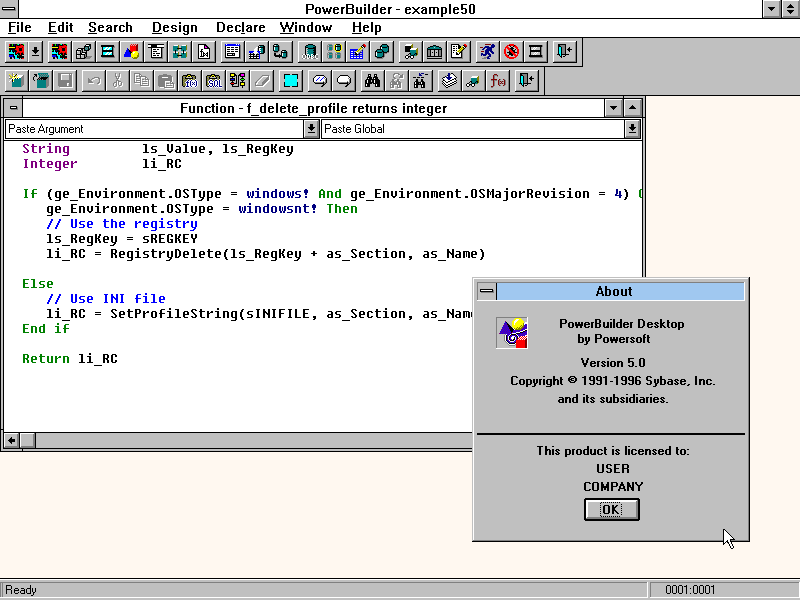Screen dimensions: 800x600
Task: Expand the Paste Global drop-down list
Action: pos(632,129)
